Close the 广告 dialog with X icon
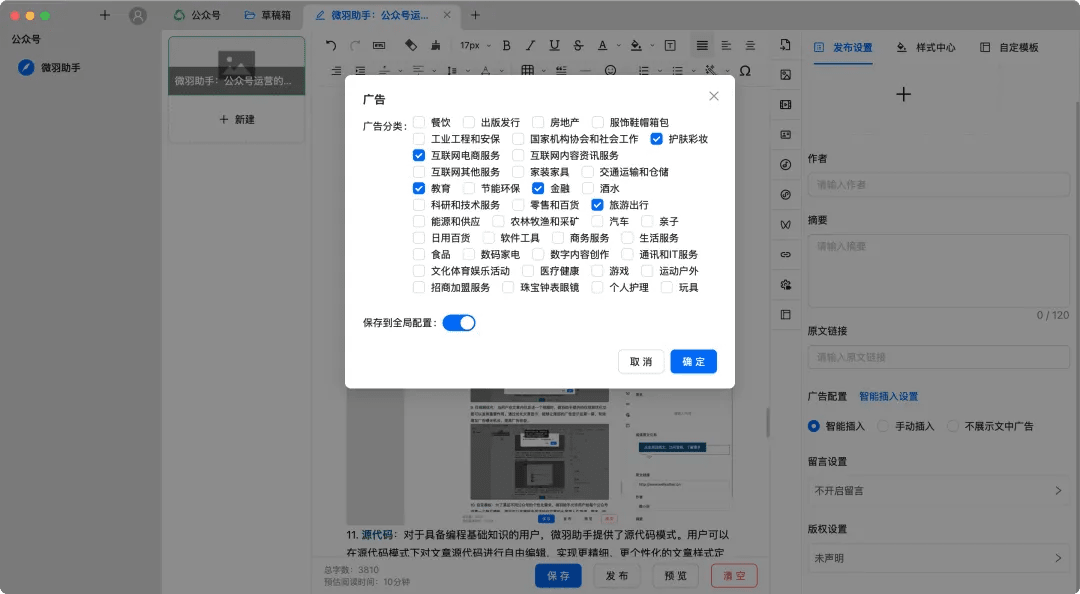The width and height of the screenshot is (1080, 594). [713, 96]
